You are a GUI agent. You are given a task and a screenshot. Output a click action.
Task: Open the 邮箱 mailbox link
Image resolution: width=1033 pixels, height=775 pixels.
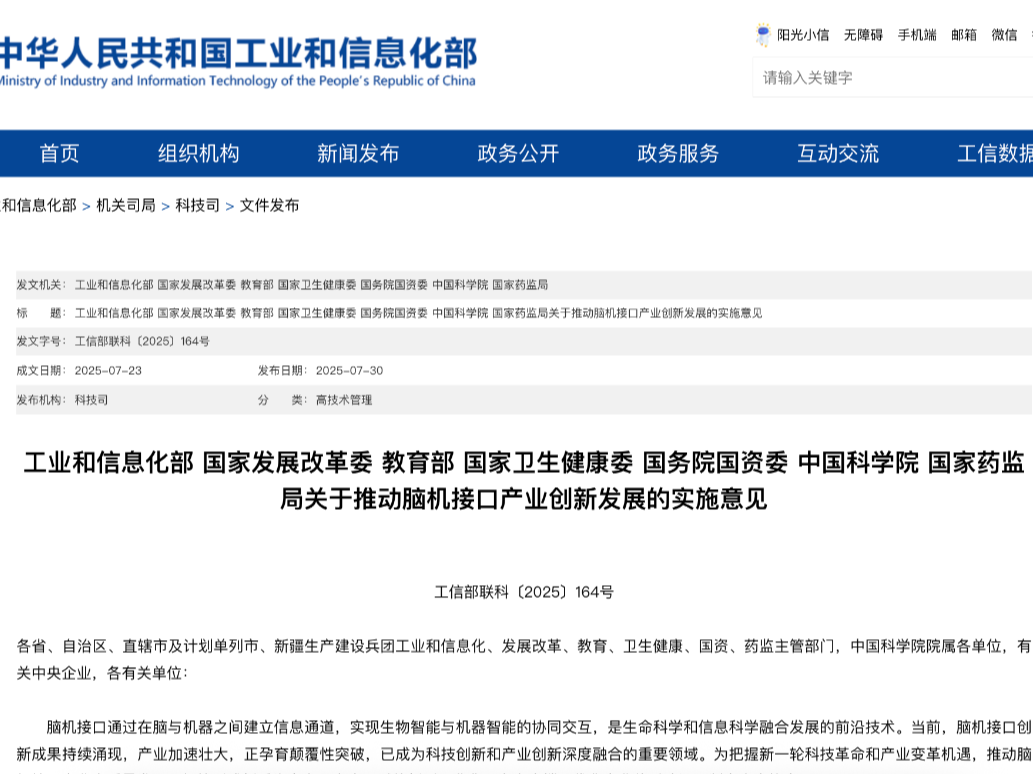click(964, 35)
